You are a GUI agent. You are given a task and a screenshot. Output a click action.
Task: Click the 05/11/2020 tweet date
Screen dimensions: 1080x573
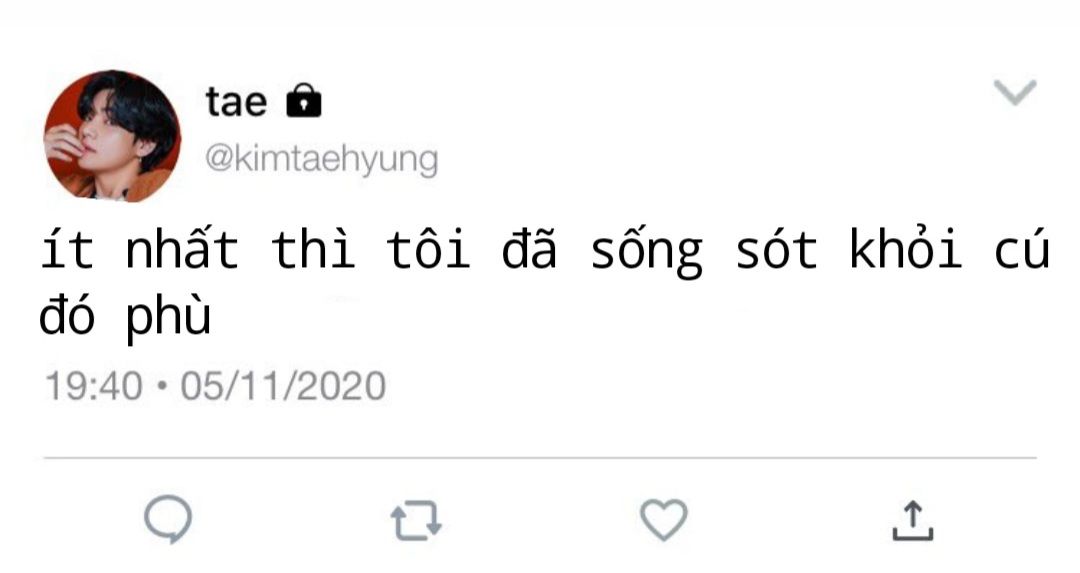tap(283, 386)
